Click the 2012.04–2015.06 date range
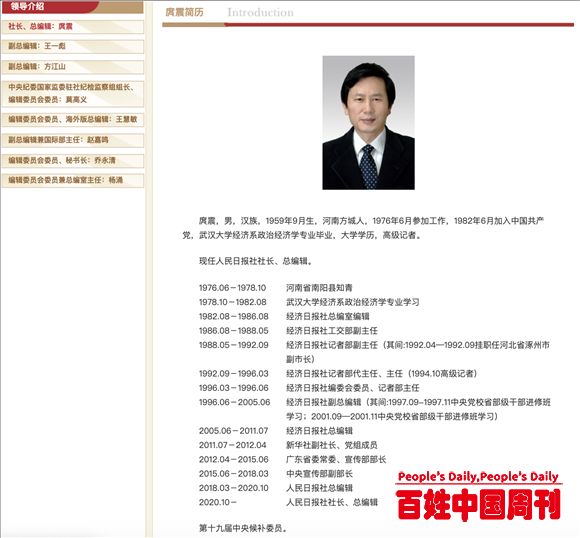The image size is (580, 538). point(234,460)
